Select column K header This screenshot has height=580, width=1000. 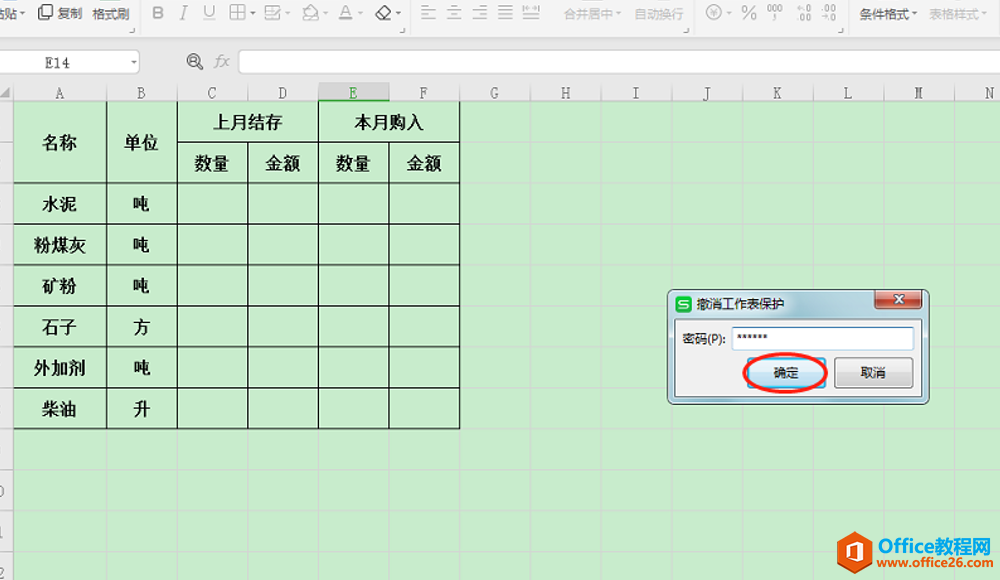coord(777,93)
